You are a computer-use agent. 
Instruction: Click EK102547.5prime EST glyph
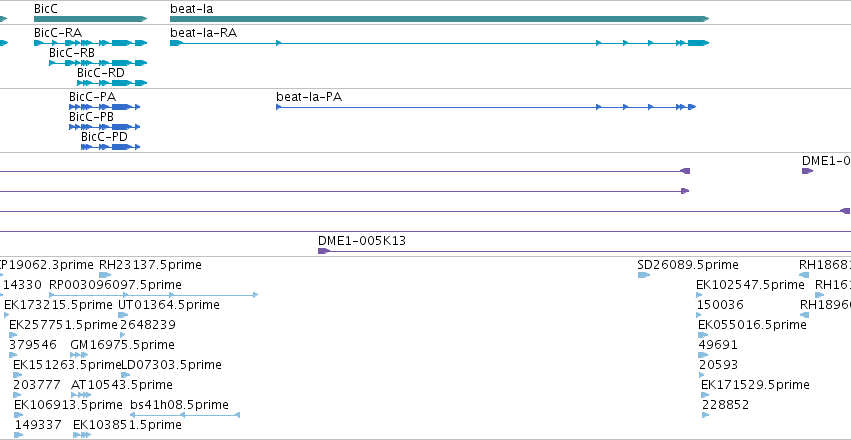699,295
